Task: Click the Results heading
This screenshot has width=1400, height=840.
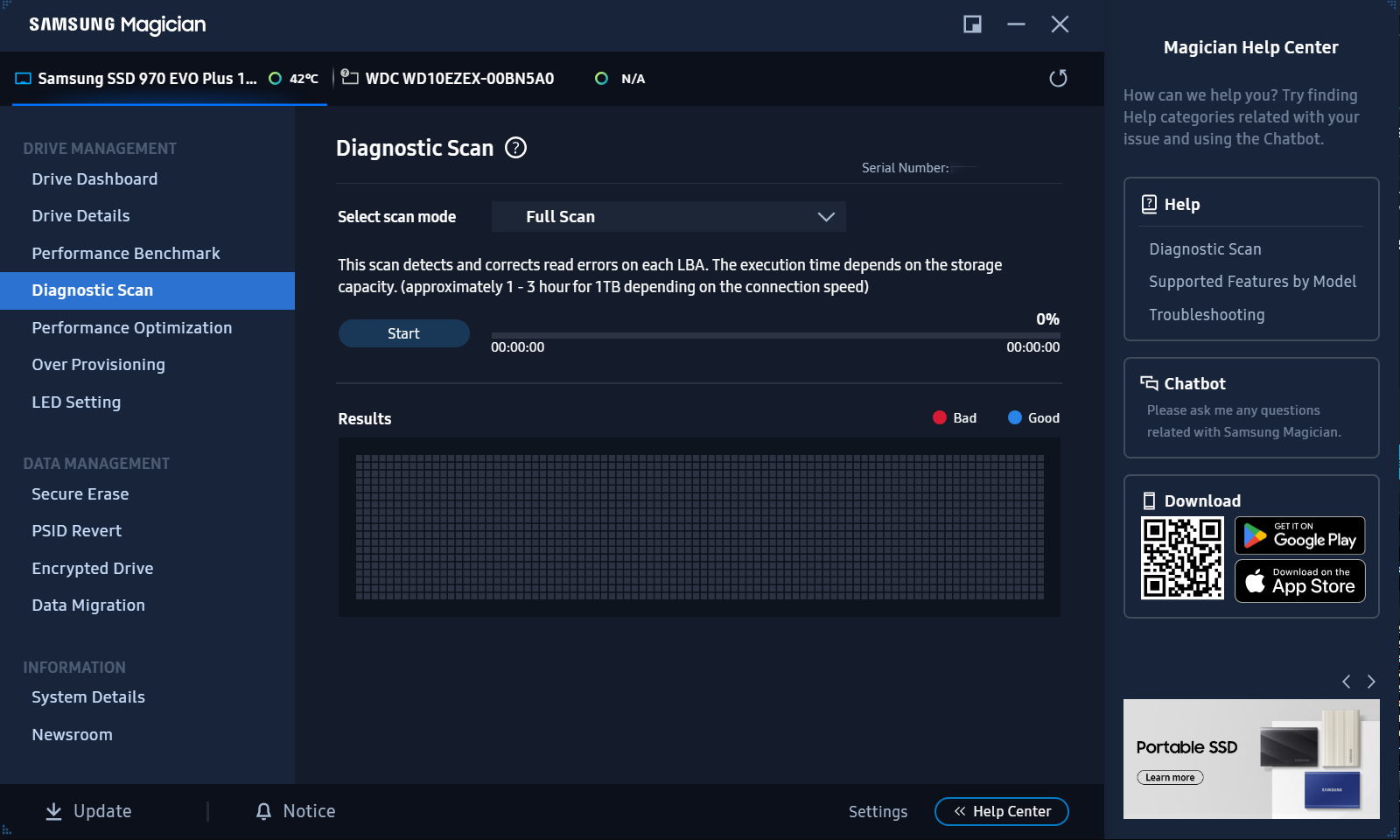Action: (x=365, y=419)
